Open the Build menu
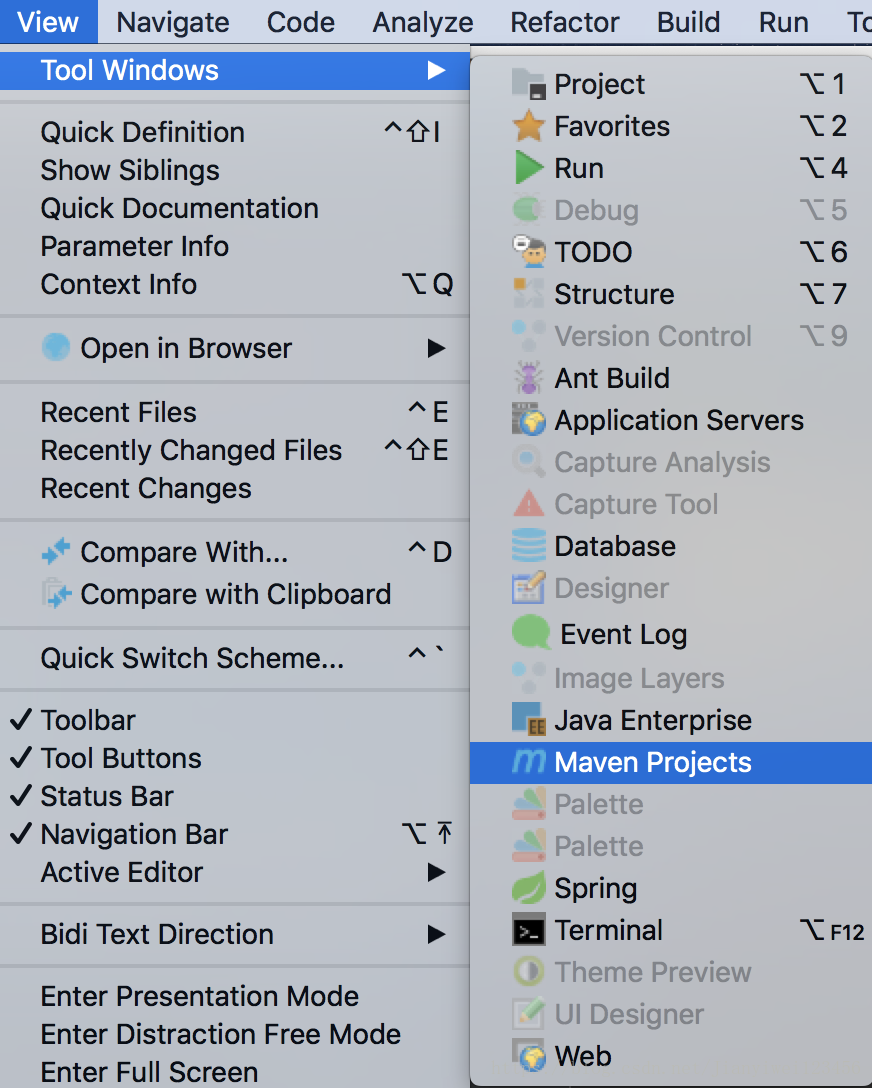872x1088 pixels. point(688,22)
